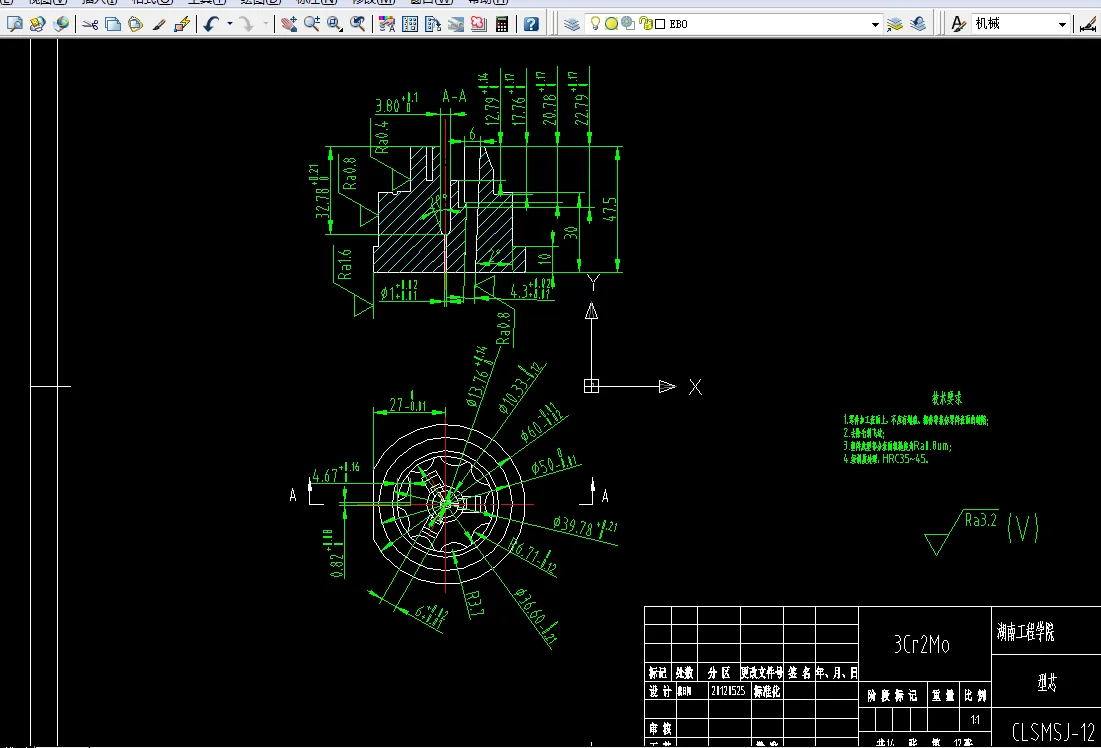
Task: Click the Zoom Previous tool
Action: click(358, 25)
